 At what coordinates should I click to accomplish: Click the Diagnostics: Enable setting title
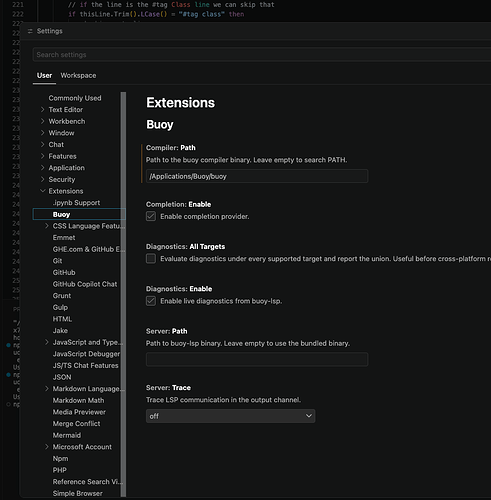click(179, 289)
